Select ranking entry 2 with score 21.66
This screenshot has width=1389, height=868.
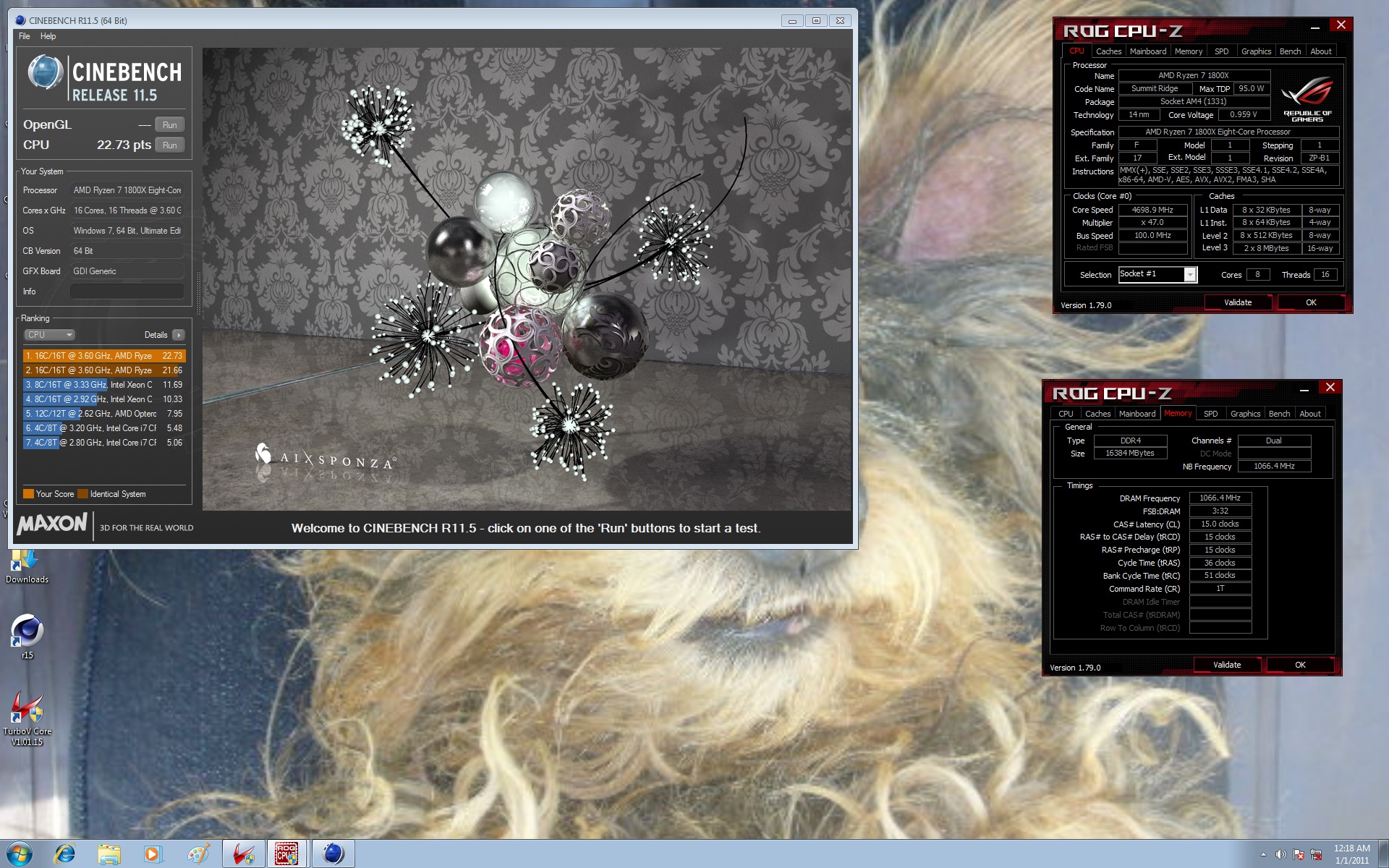pos(104,370)
